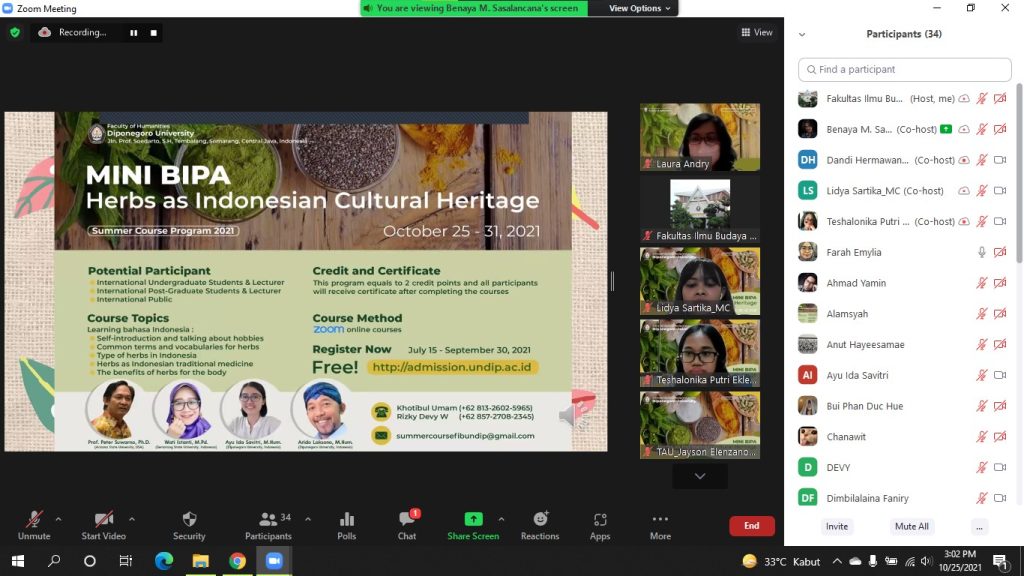Viewport: 1024px width, 576px height.
Task: Open Google Chrome from the taskbar
Action: [x=237, y=561]
